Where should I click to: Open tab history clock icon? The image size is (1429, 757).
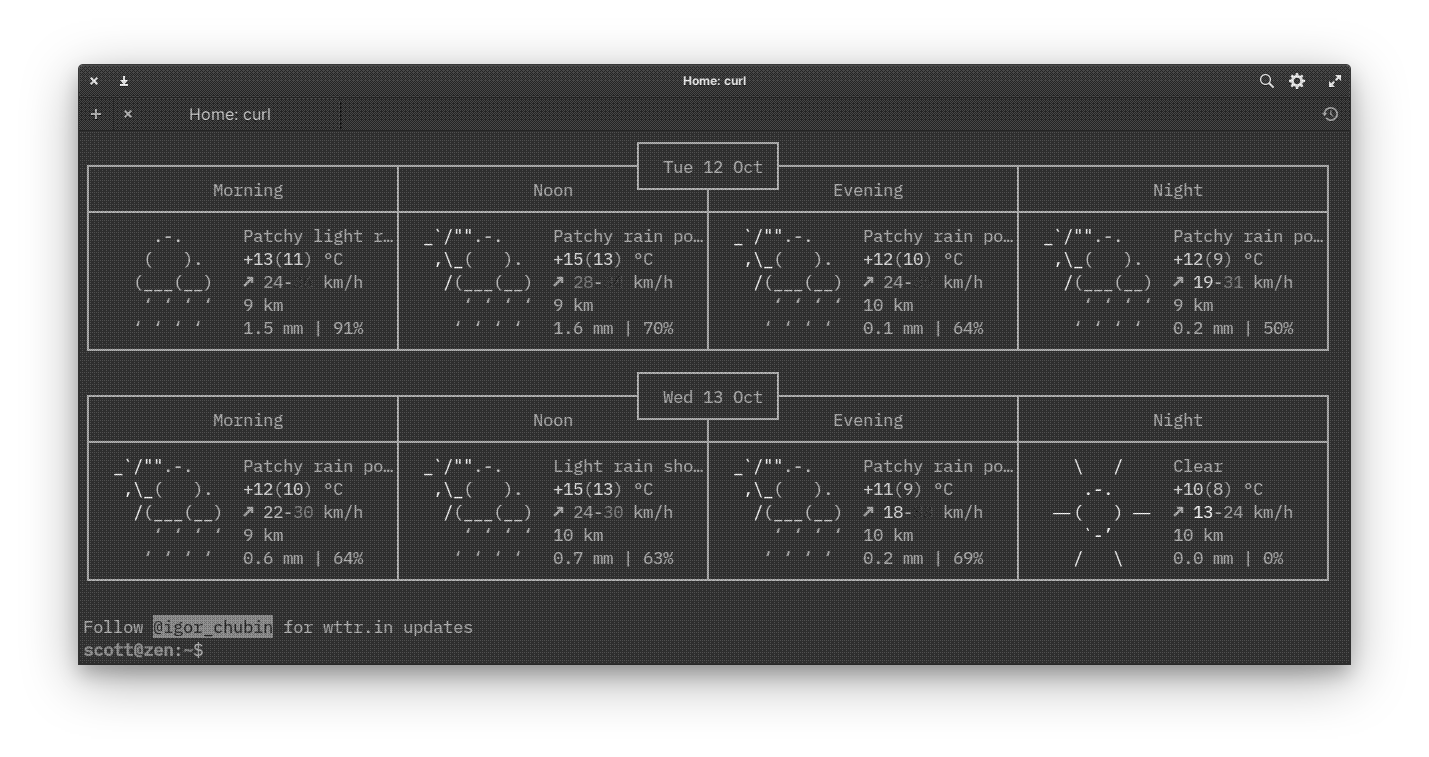[x=1330, y=114]
